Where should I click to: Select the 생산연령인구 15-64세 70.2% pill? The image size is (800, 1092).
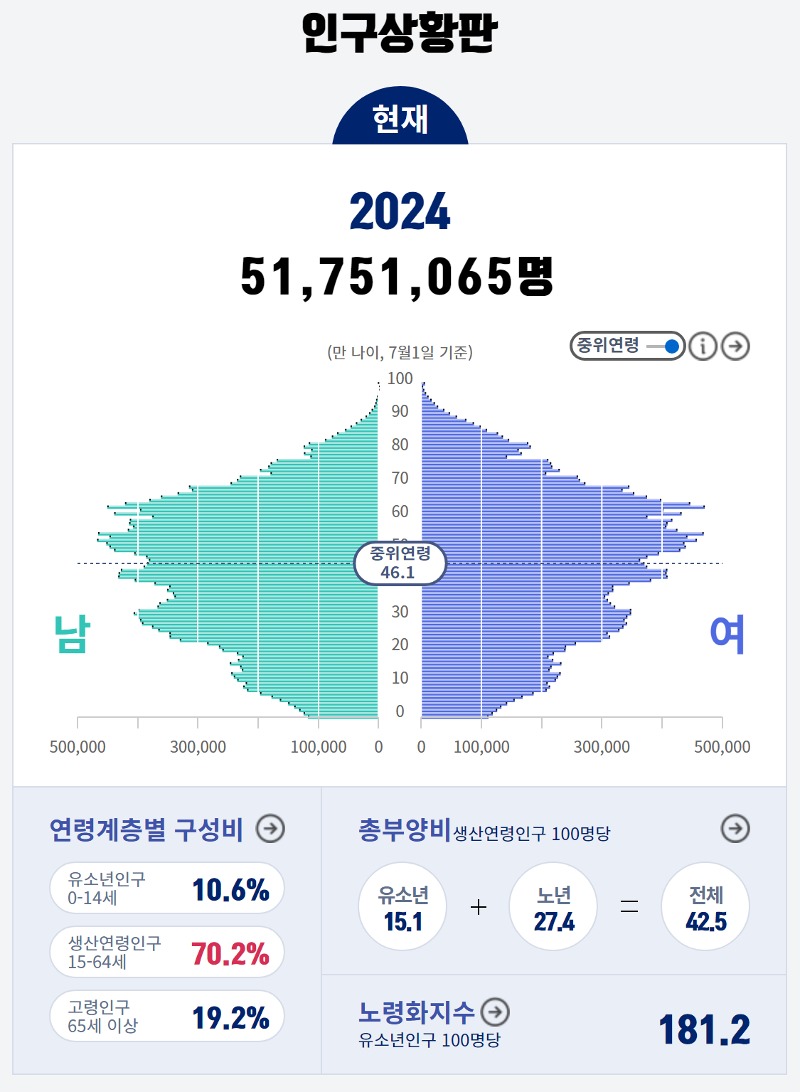coord(167,952)
